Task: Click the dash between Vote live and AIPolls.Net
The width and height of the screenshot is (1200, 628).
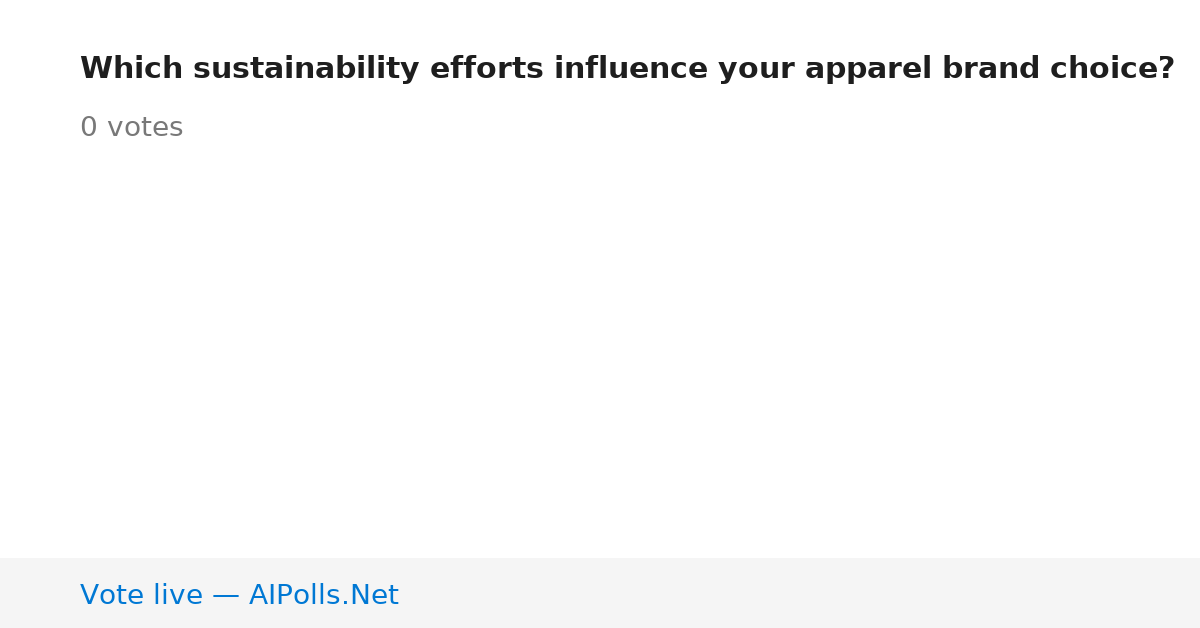Action: pyautogui.click(x=226, y=596)
